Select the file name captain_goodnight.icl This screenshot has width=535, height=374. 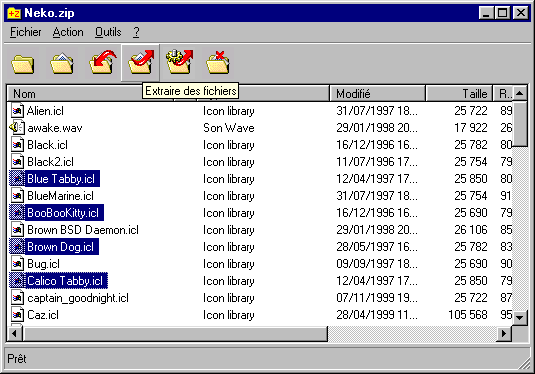click(78, 299)
